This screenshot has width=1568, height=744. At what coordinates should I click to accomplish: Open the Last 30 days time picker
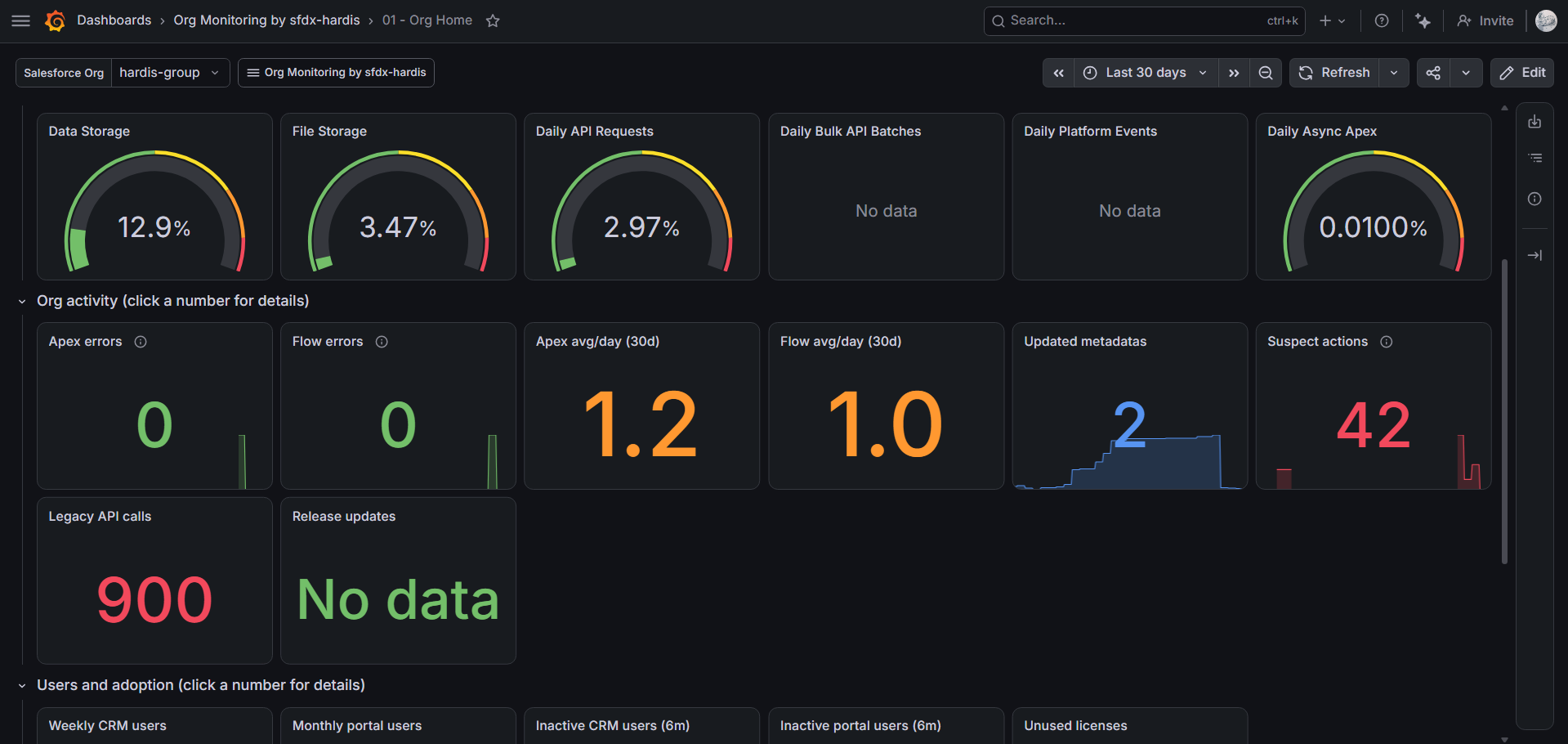pyautogui.click(x=1146, y=73)
